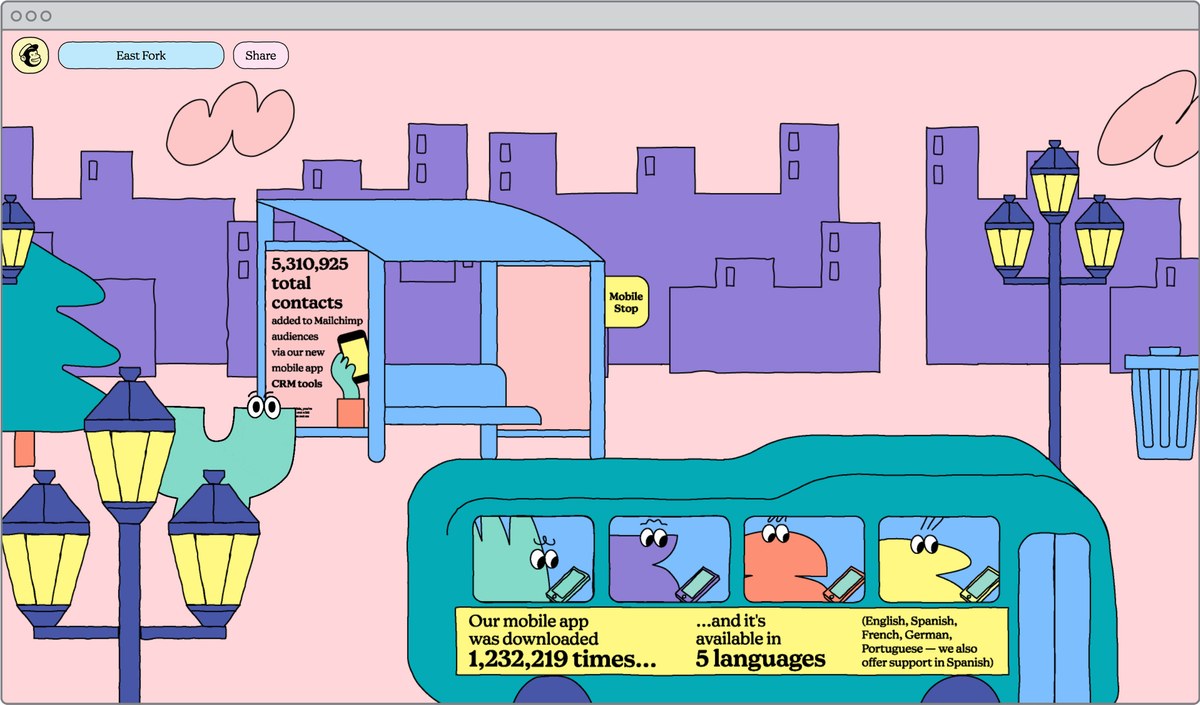Click the Share button

click(x=261, y=55)
